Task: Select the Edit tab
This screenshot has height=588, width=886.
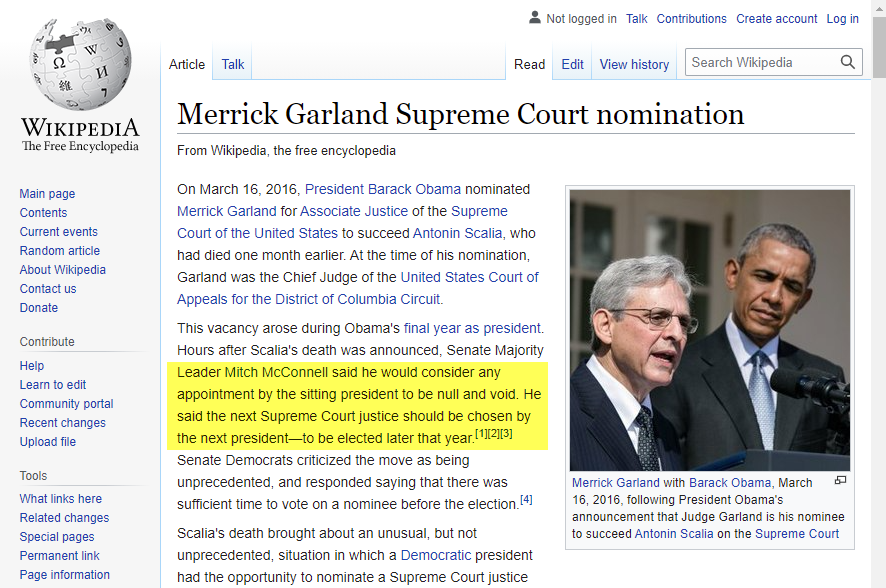Action: point(572,64)
